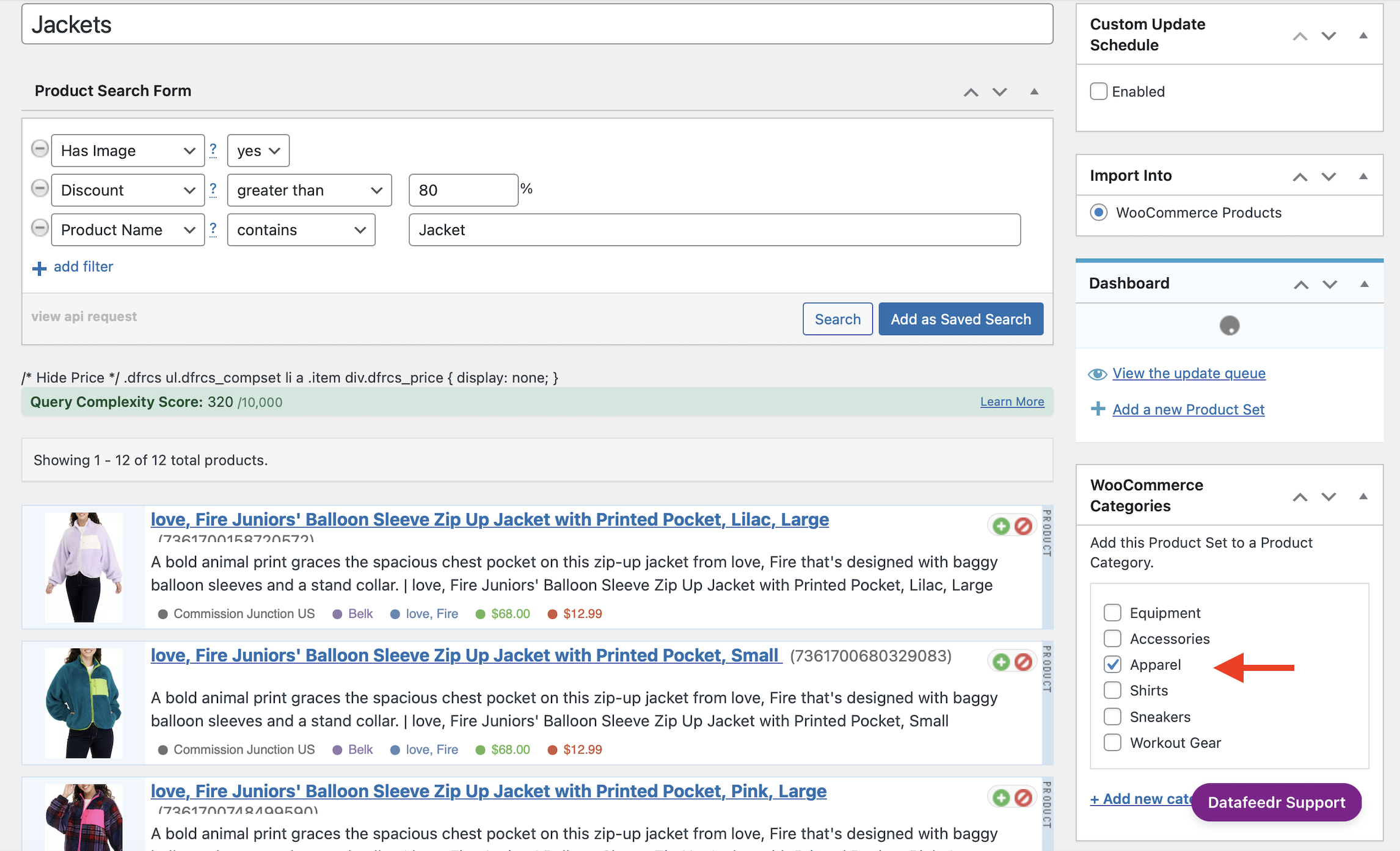Remove the Has Image filter row
Image resolution: width=1400 pixels, height=851 pixels.
coord(40,148)
